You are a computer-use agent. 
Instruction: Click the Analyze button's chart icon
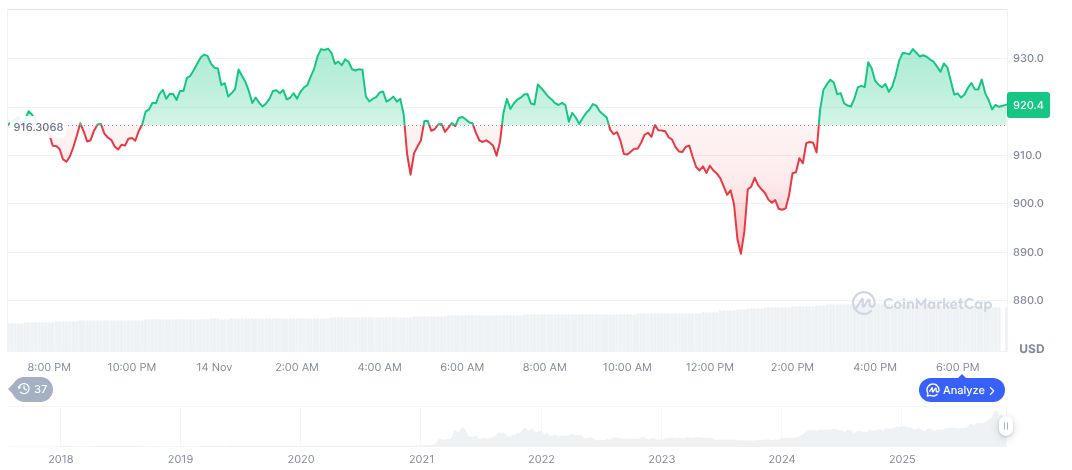click(x=932, y=390)
